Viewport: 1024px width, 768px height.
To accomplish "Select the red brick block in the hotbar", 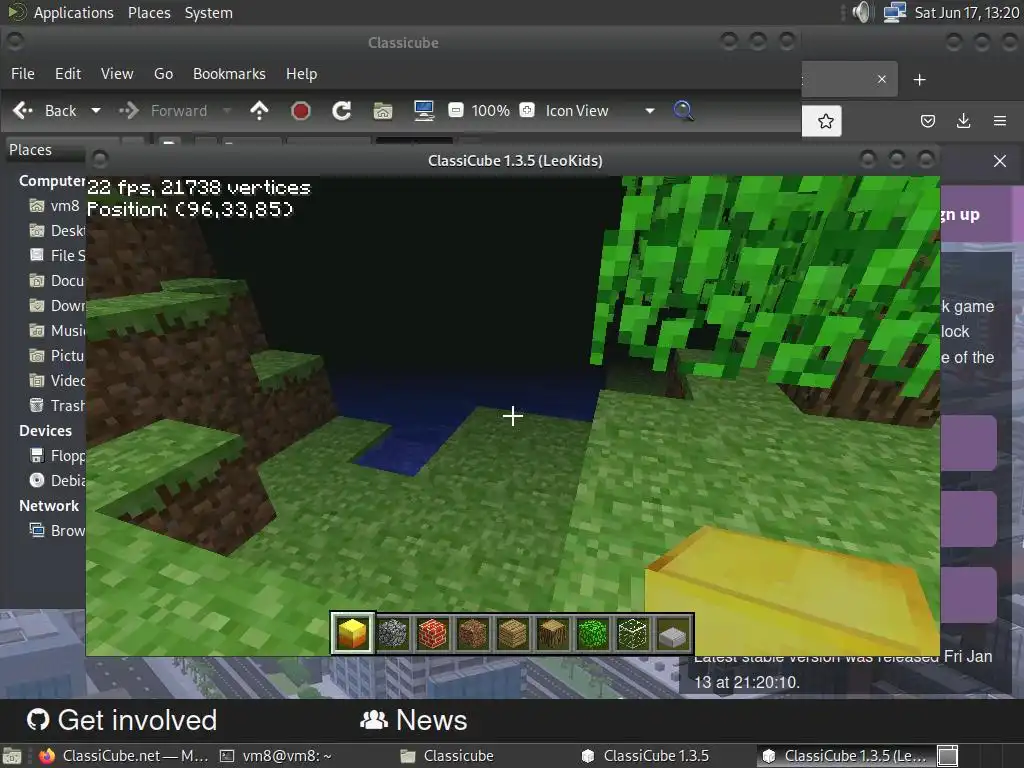I will click(x=432, y=633).
